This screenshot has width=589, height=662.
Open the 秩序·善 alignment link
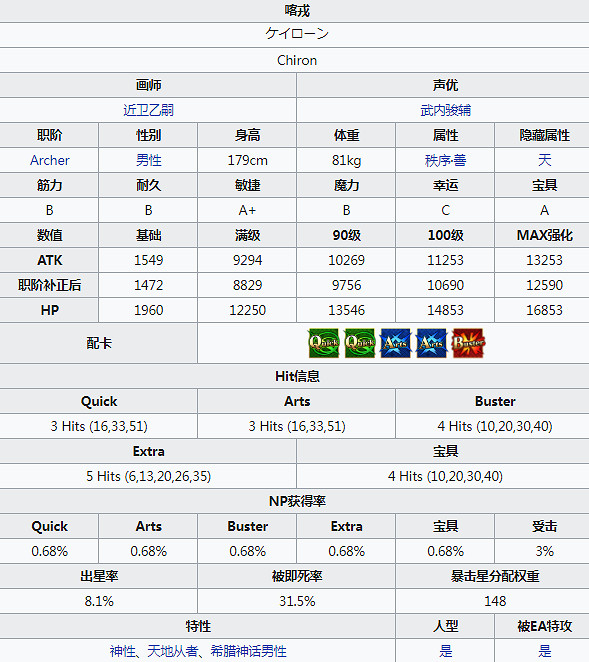[x=445, y=160]
